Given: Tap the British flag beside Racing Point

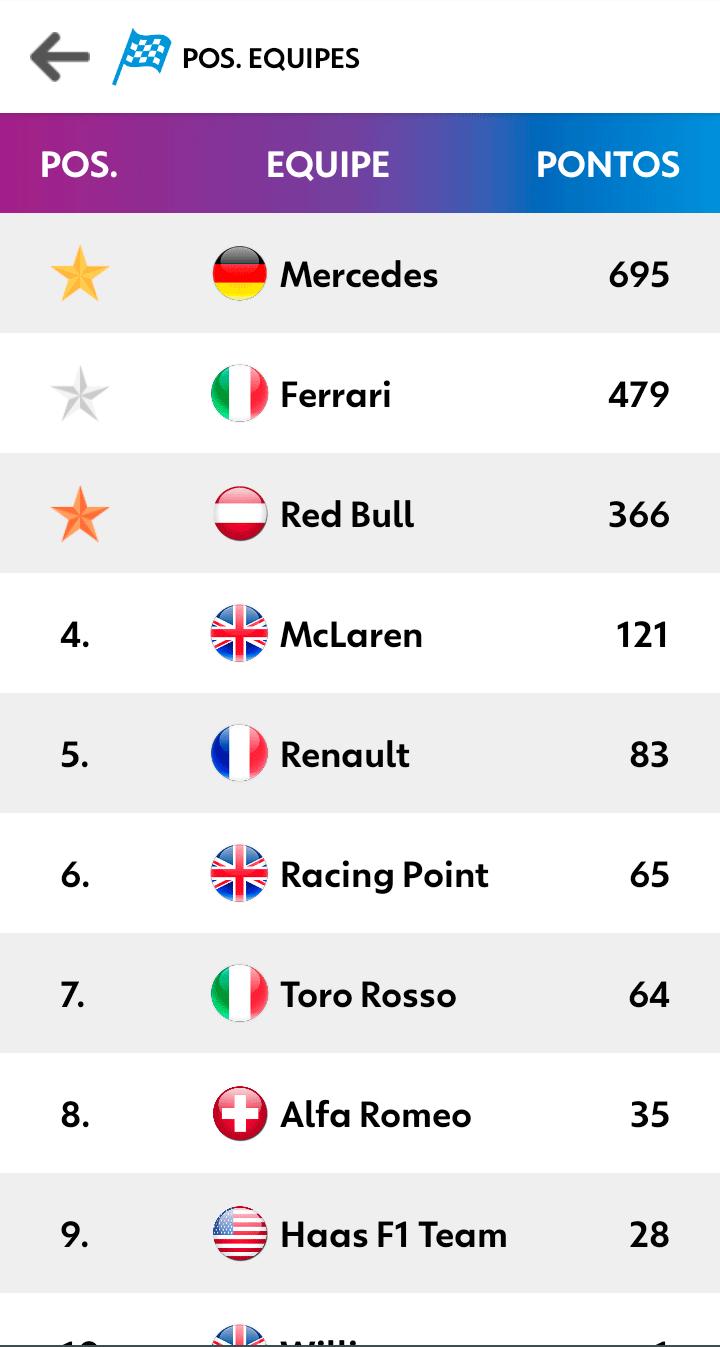Looking at the screenshot, I should pyautogui.click(x=240, y=873).
